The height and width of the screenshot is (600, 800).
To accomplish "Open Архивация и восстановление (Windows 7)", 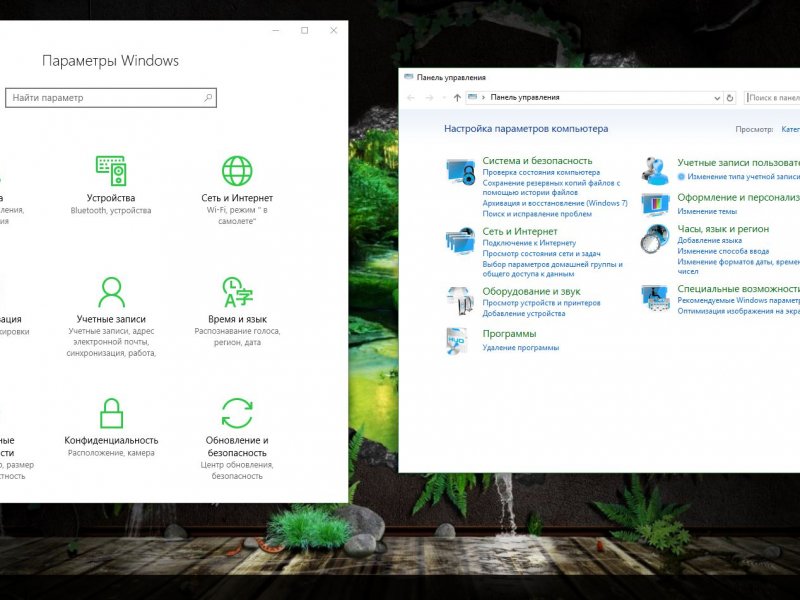I will tap(555, 203).
